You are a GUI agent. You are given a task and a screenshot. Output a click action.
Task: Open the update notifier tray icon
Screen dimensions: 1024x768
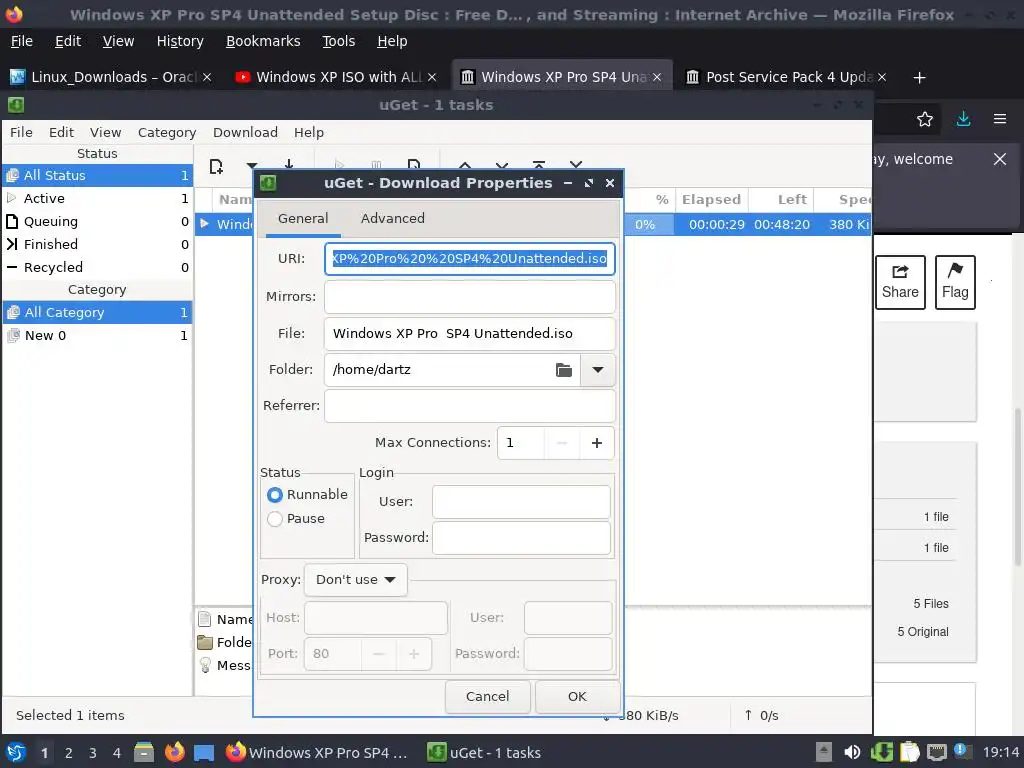[x=963, y=751]
